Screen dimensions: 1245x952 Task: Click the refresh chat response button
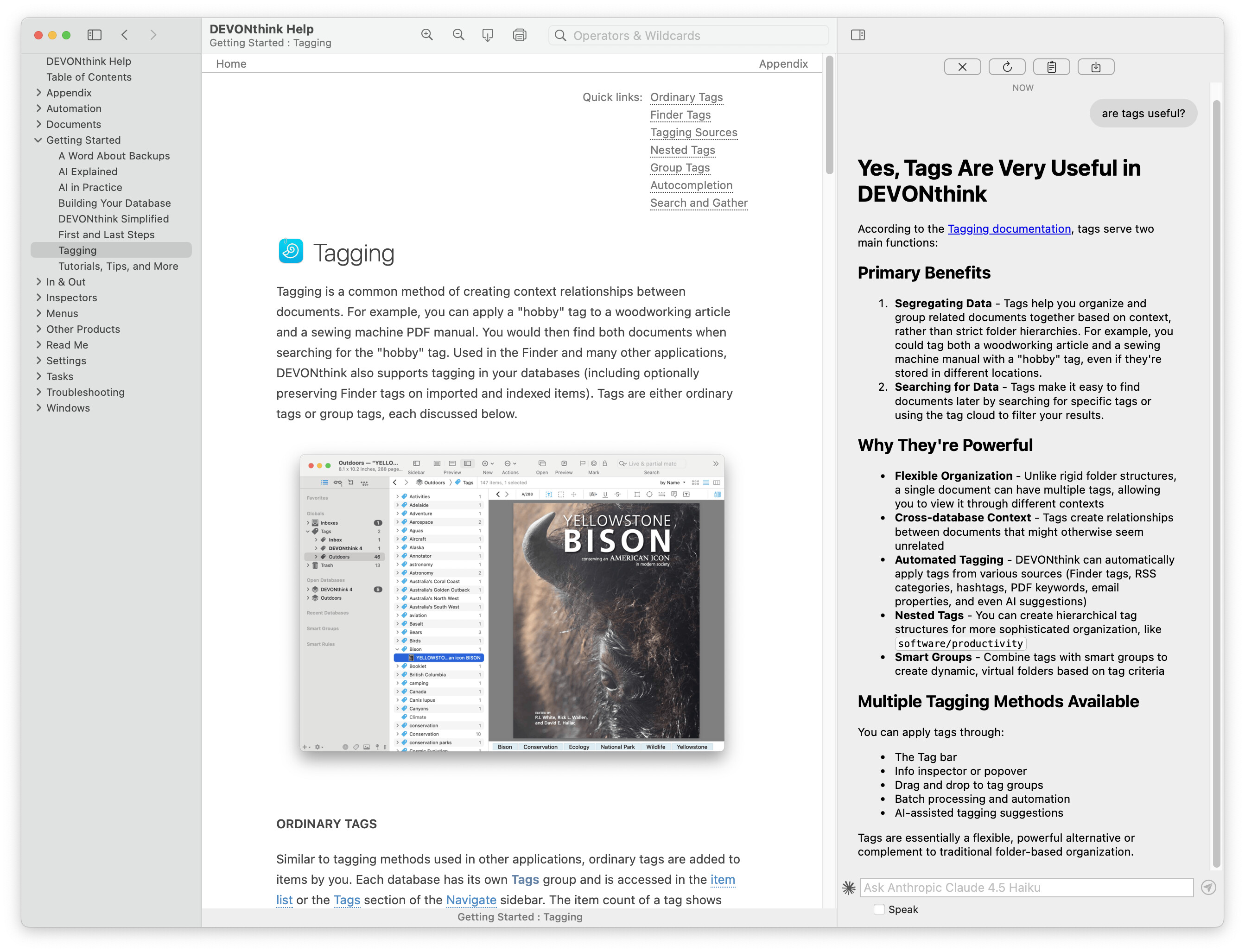coord(1006,67)
